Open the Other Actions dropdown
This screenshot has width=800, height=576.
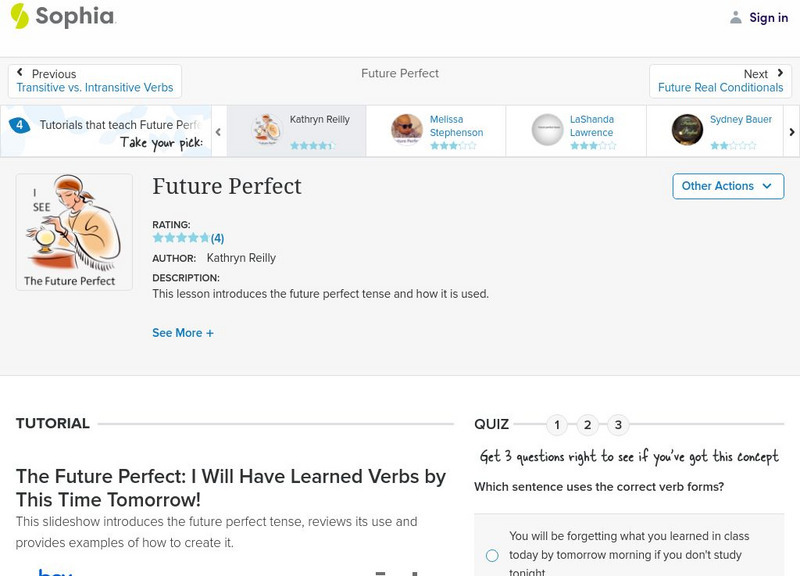[727, 186]
